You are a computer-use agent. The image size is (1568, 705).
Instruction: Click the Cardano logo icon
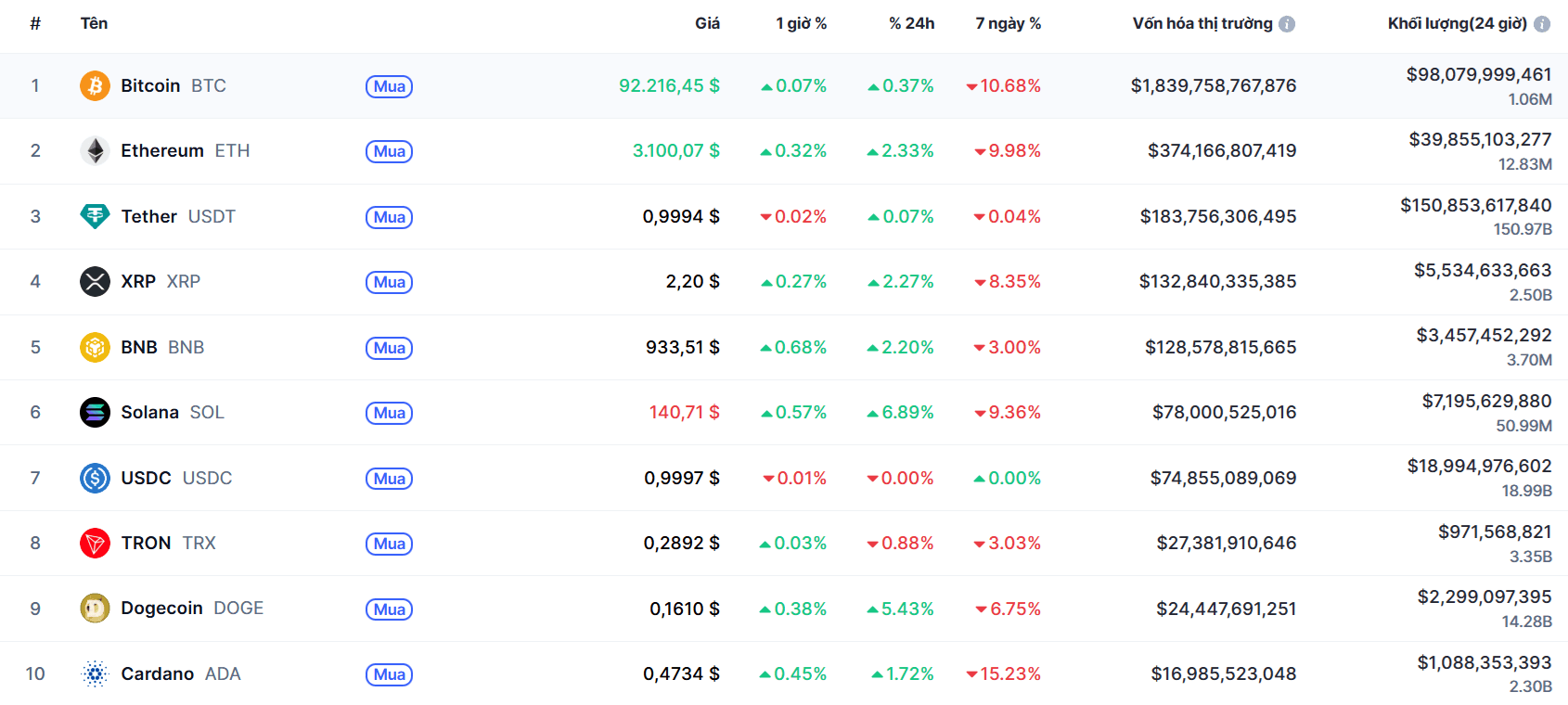(95, 673)
